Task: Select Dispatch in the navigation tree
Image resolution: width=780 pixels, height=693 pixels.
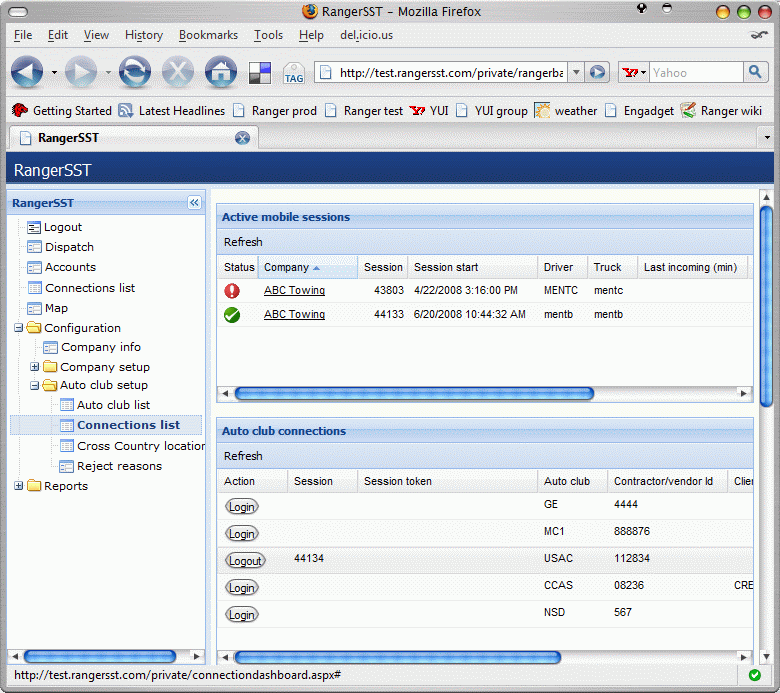Action: (69, 247)
